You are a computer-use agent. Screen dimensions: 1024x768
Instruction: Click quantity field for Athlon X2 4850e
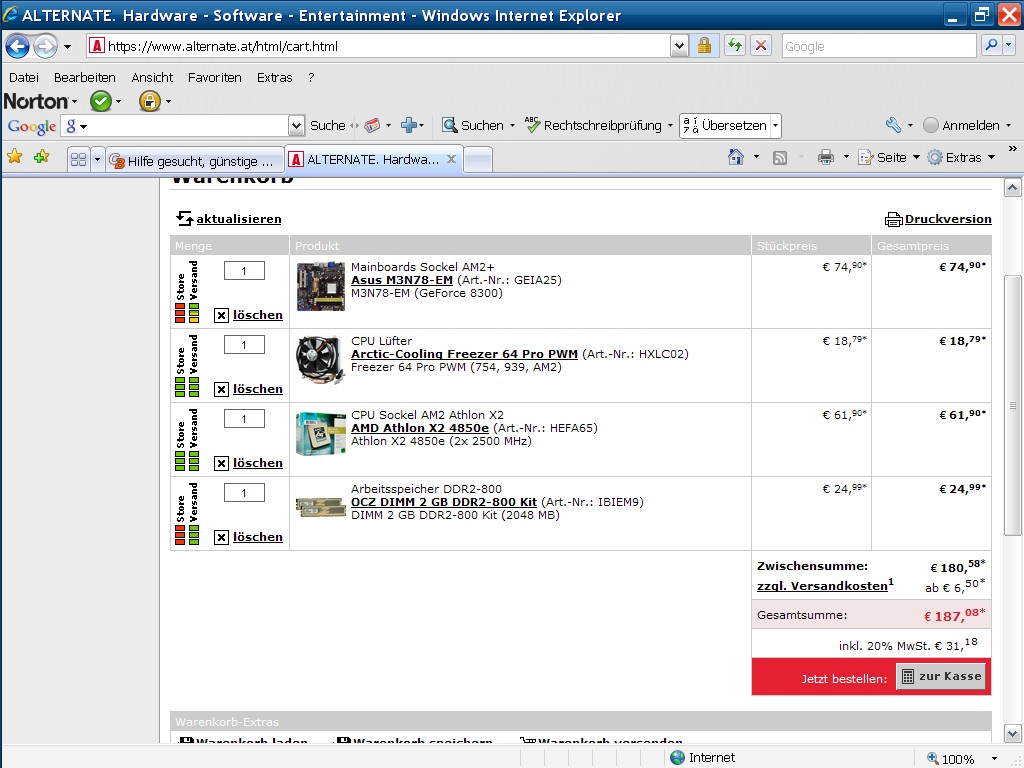(x=244, y=419)
